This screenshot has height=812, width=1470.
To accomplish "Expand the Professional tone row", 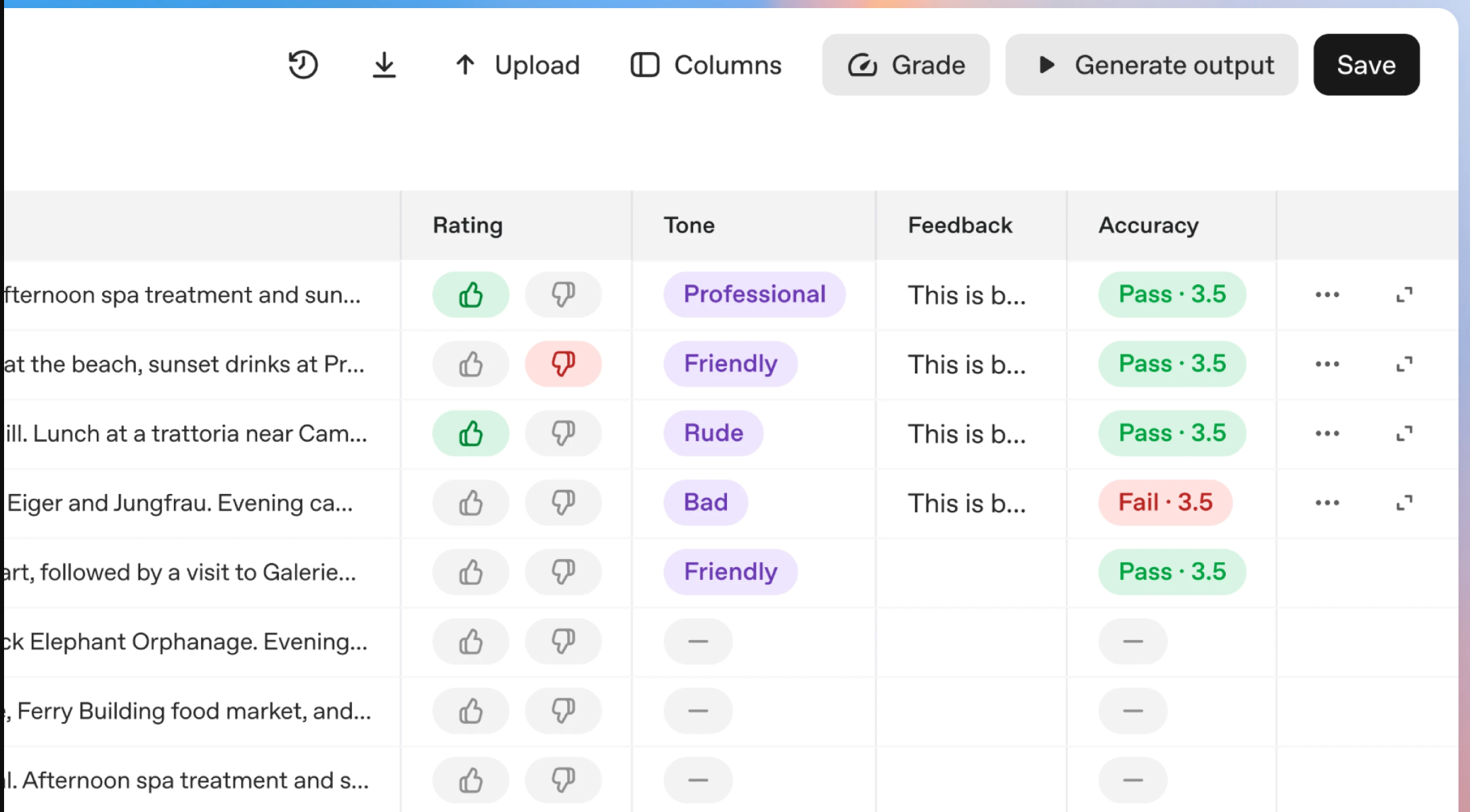I will (x=1404, y=295).
